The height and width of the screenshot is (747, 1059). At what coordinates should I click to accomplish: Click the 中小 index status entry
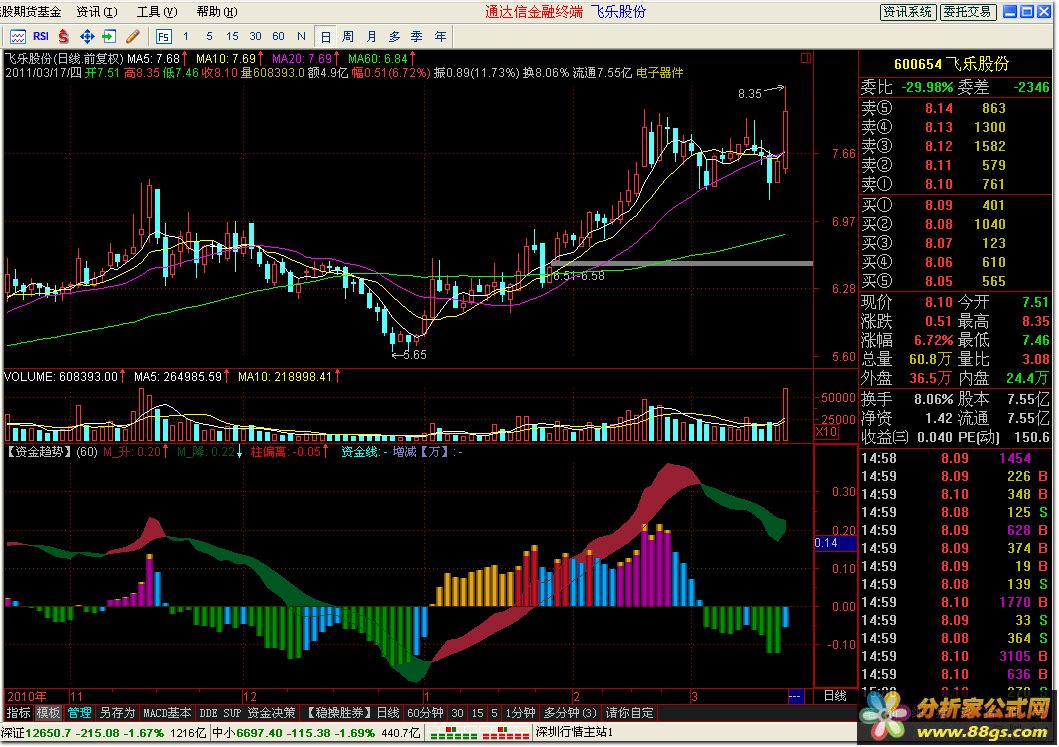click(x=316, y=733)
